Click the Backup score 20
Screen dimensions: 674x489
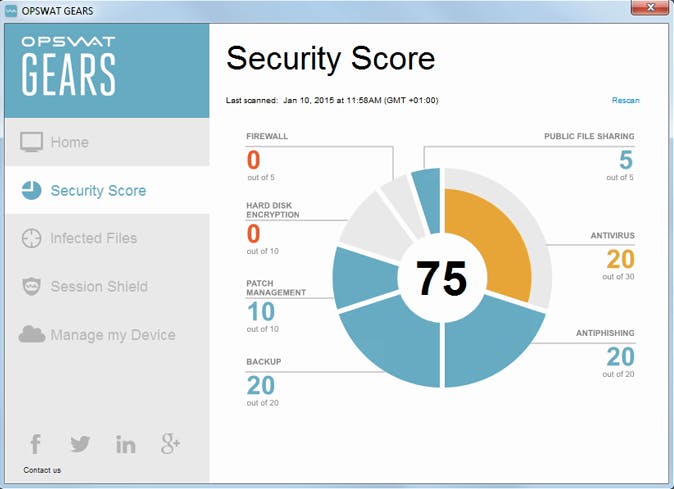click(261, 385)
